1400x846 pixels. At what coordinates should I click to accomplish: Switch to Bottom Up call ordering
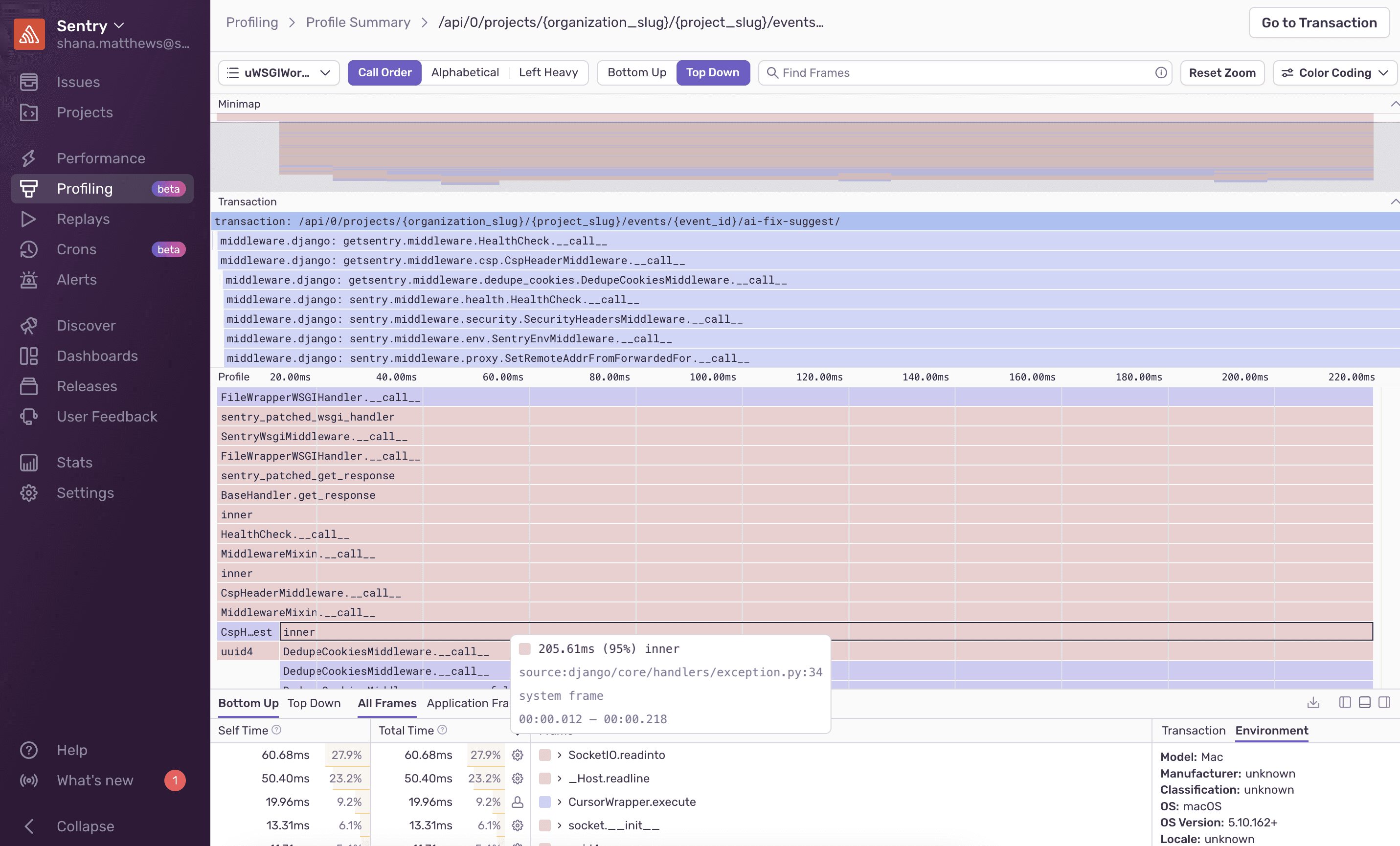point(636,72)
